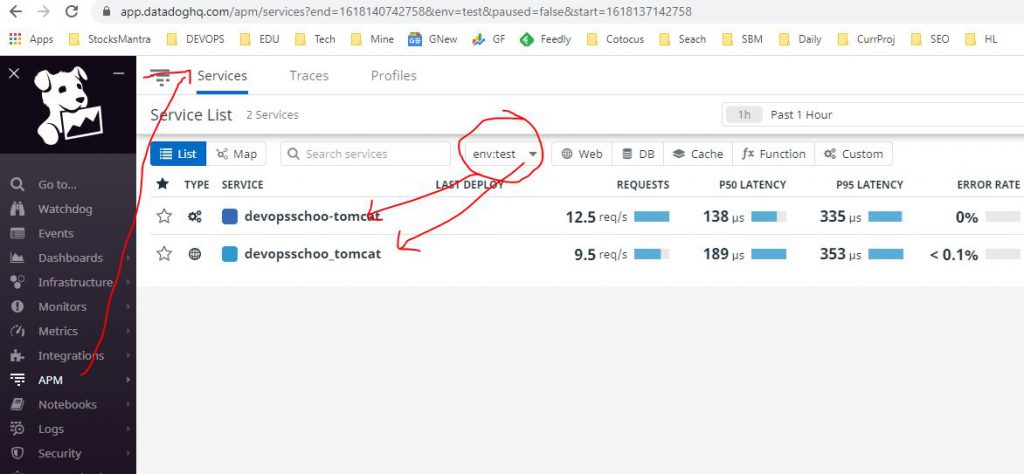Open the Profiles tab
This screenshot has width=1024, height=474.
(393, 76)
